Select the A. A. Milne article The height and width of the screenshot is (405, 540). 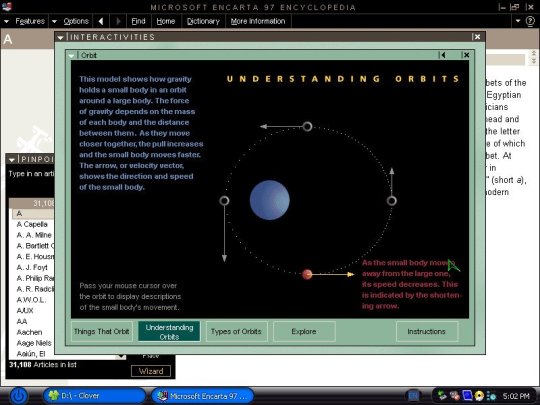(x=34, y=235)
